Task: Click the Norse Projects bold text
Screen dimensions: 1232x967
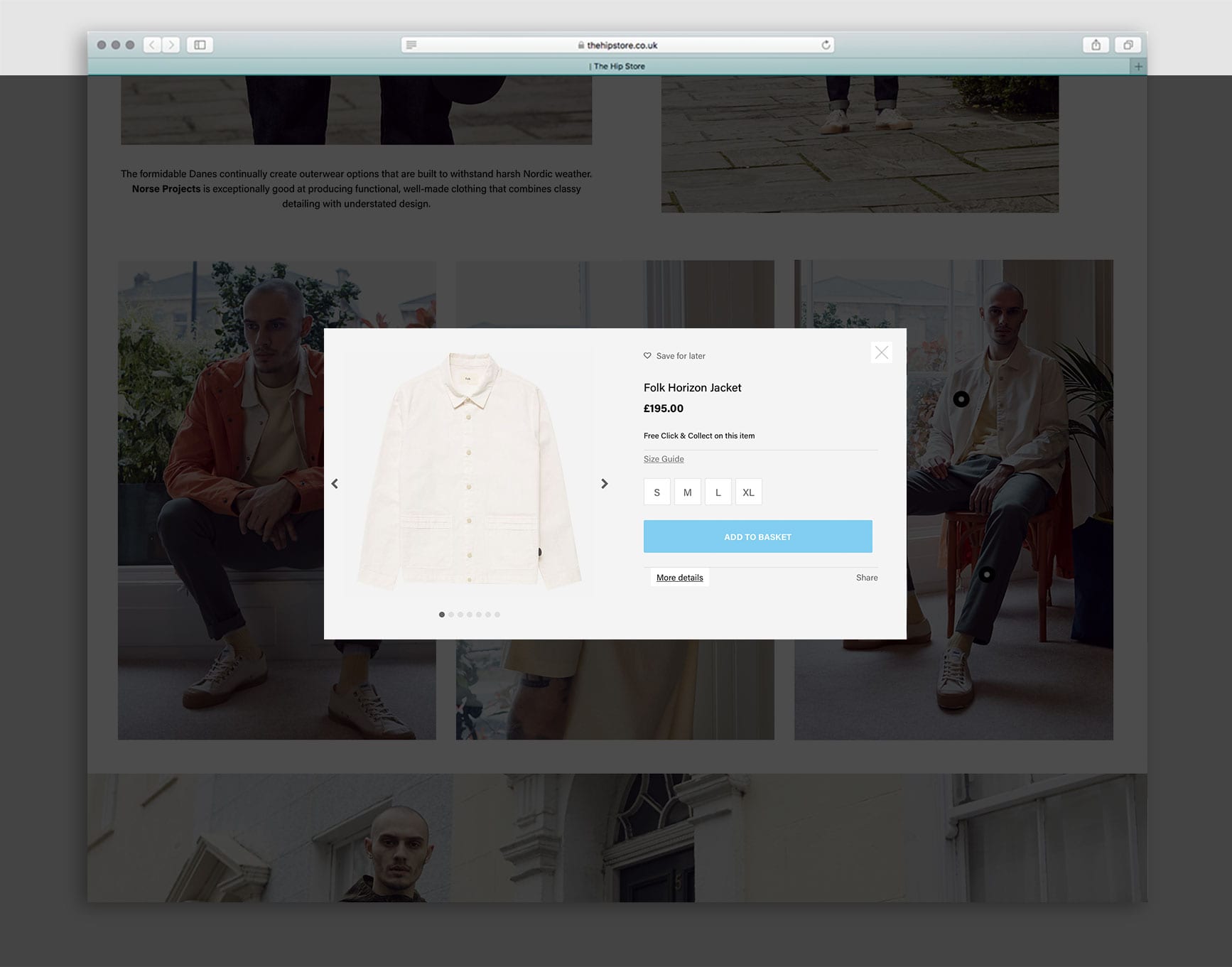Action: pos(166,189)
